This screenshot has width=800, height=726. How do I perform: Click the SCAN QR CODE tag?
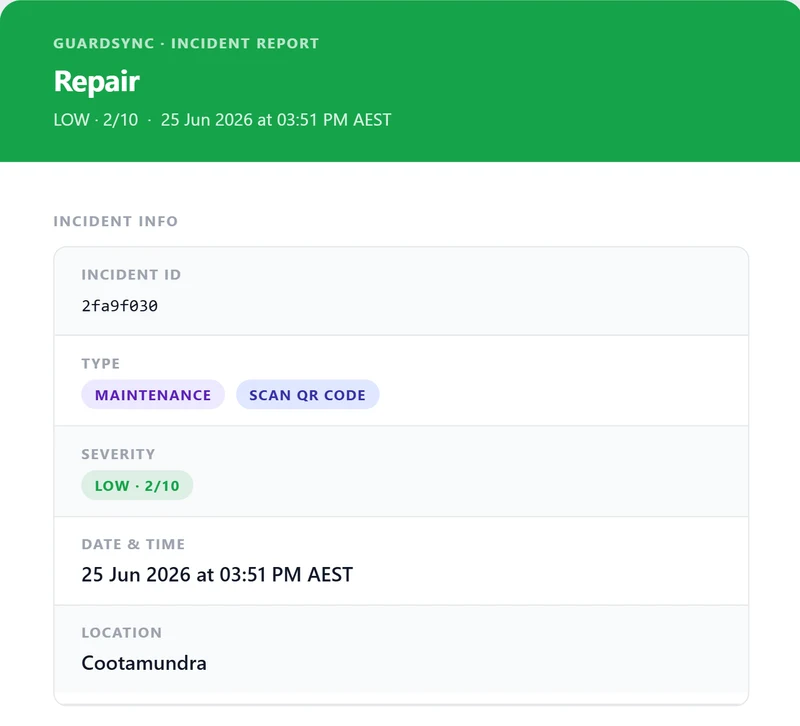pos(307,395)
